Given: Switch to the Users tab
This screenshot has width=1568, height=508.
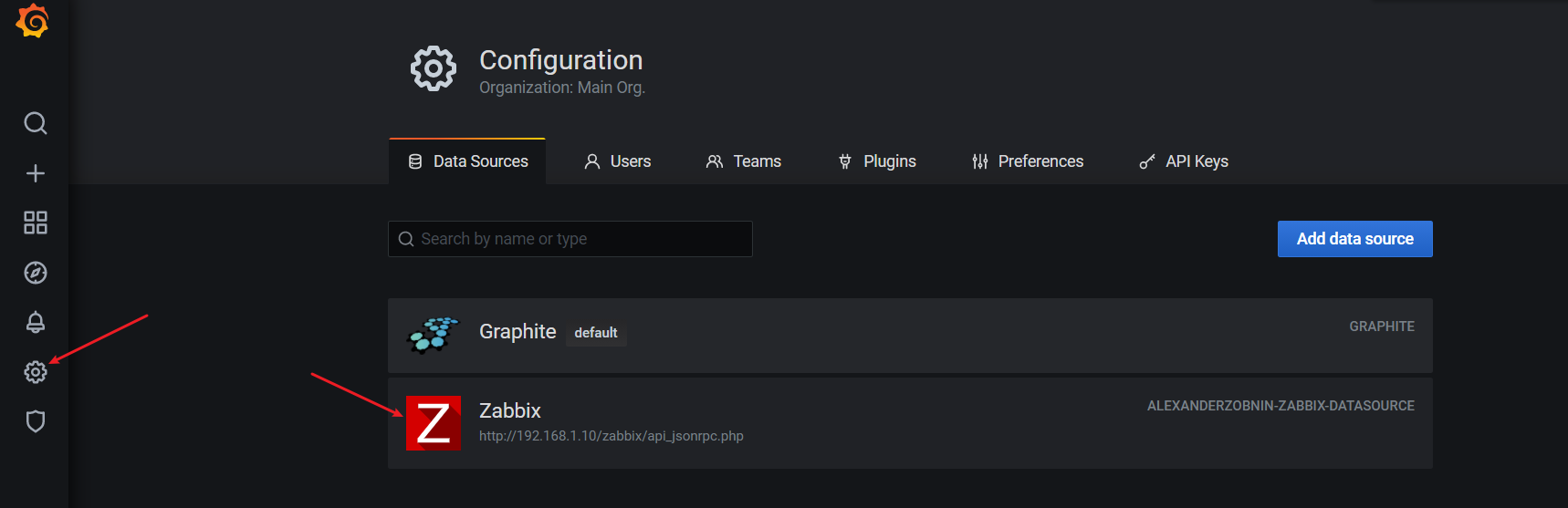Looking at the screenshot, I should pyautogui.click(x=617, y=161).
